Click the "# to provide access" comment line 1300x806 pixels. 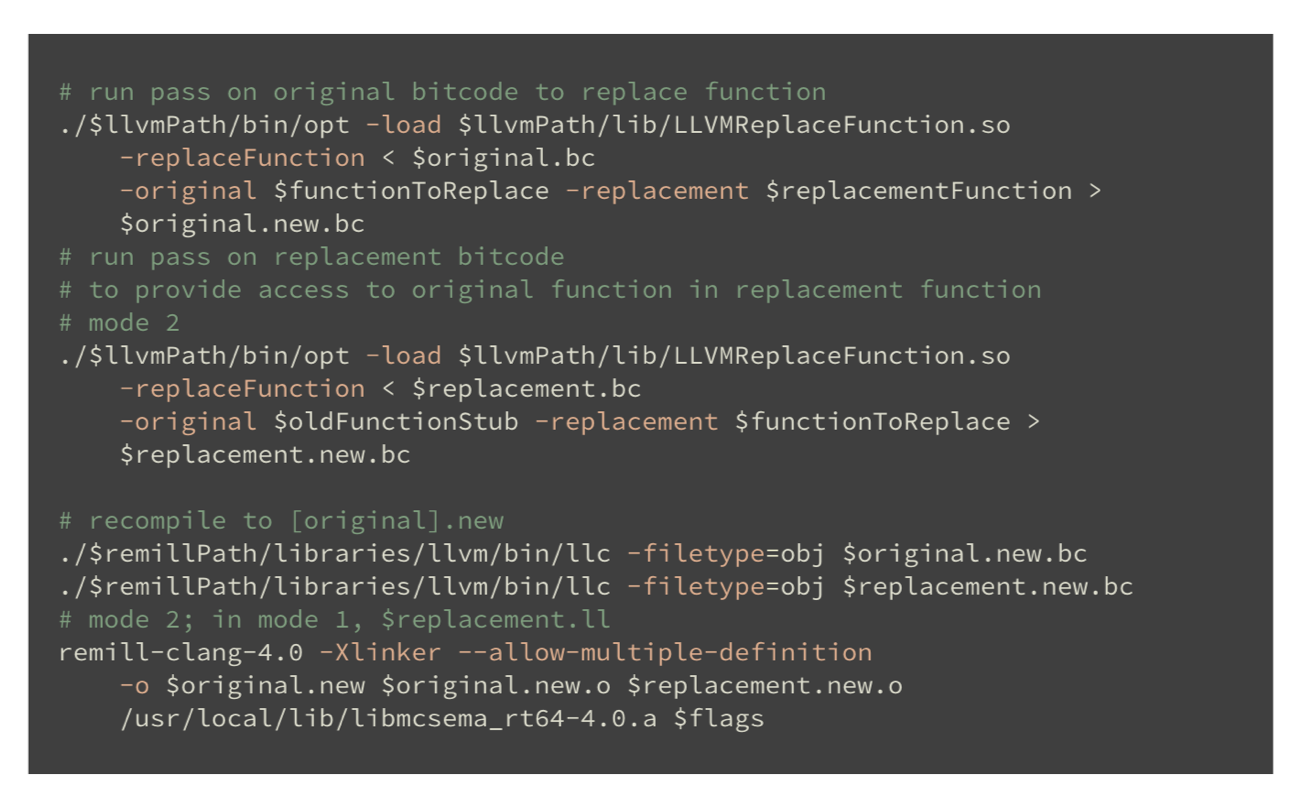(550, 290)
